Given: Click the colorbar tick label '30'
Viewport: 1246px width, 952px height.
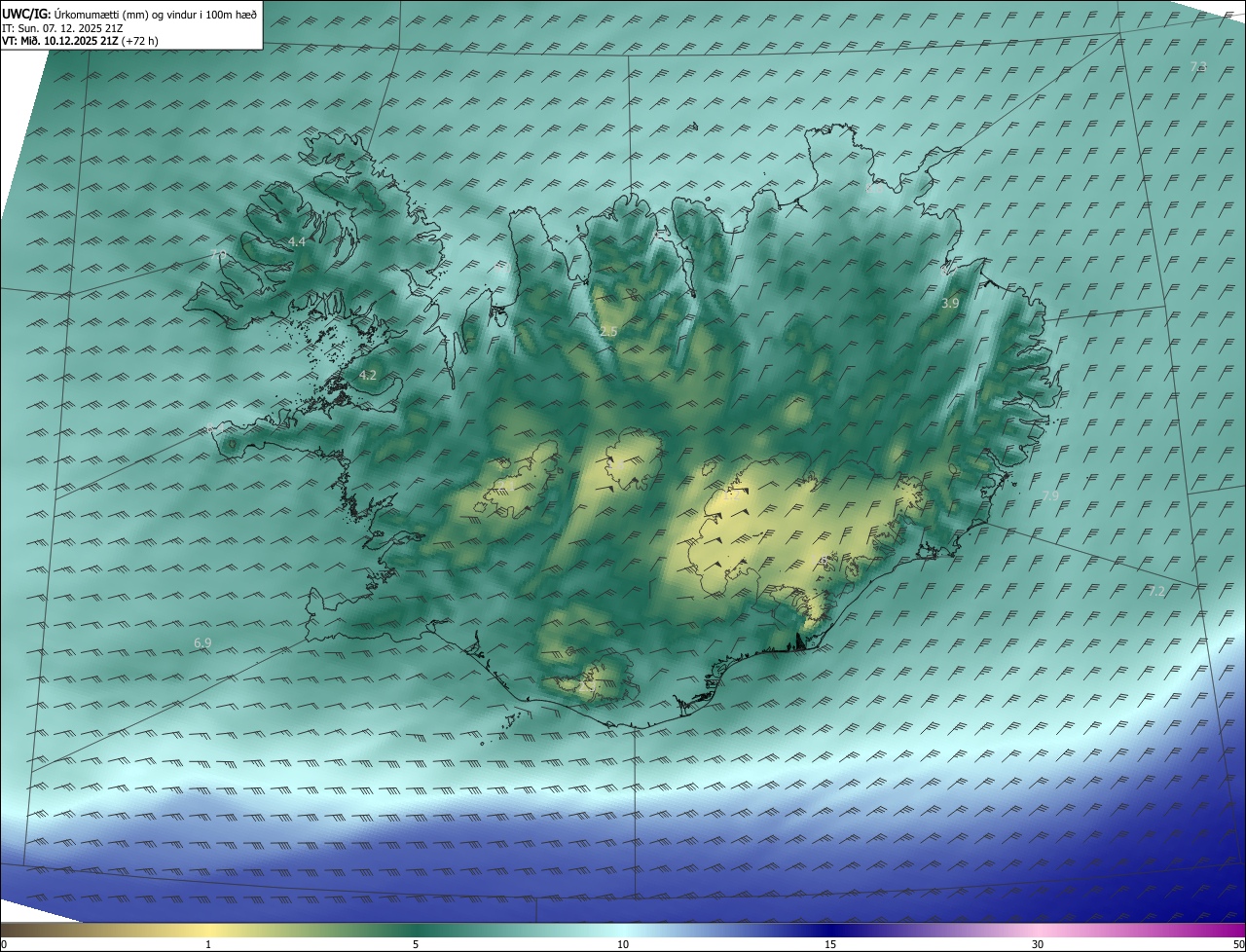Looking at the screenshot, I should click(x=1038, y=944).
